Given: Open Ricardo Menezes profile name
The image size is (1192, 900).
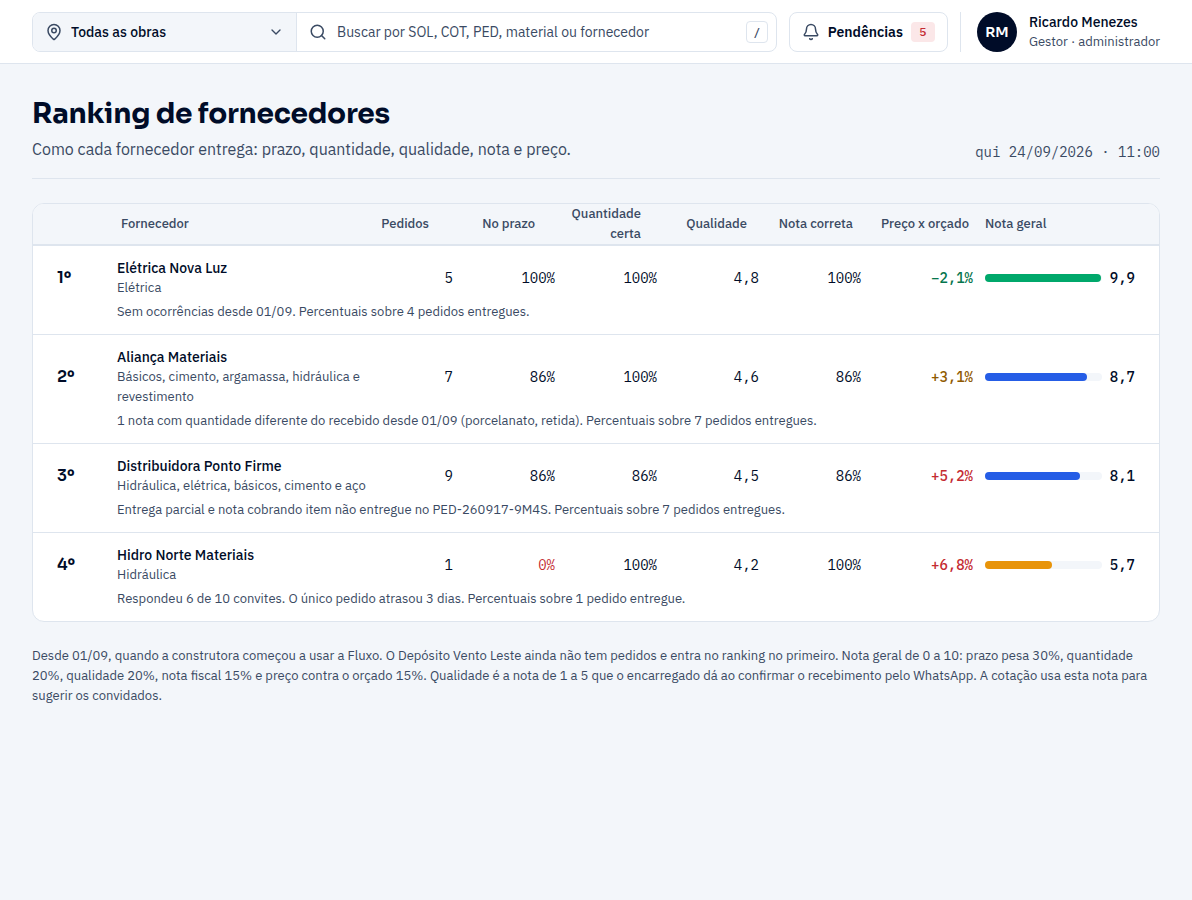Looking at the screenshot, I should coord(1083,22).
